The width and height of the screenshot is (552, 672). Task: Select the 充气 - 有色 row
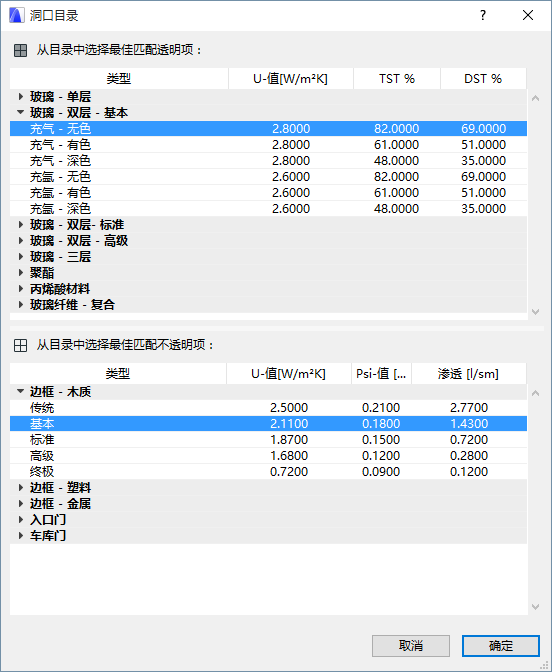[x=268, y=145]
